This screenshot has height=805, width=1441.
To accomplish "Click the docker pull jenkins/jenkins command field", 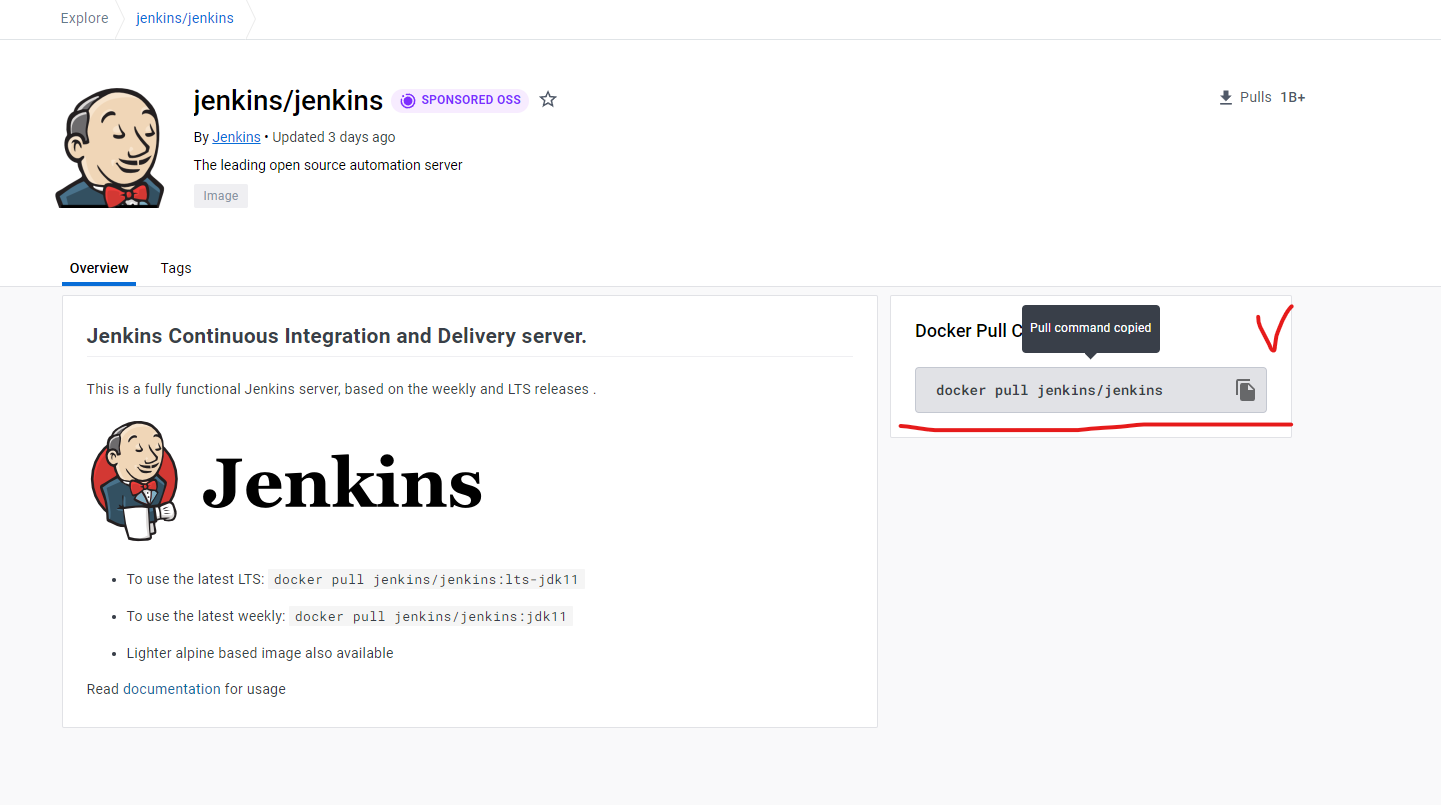I will (1091, 390).
